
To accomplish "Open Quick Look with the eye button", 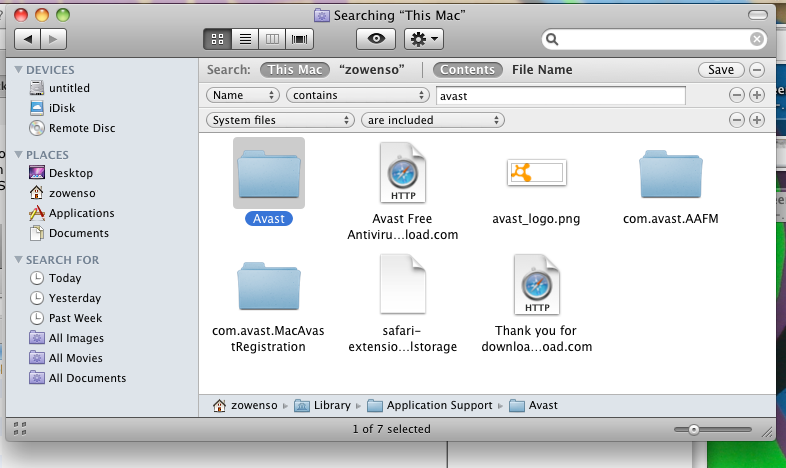I will (376, 39).
